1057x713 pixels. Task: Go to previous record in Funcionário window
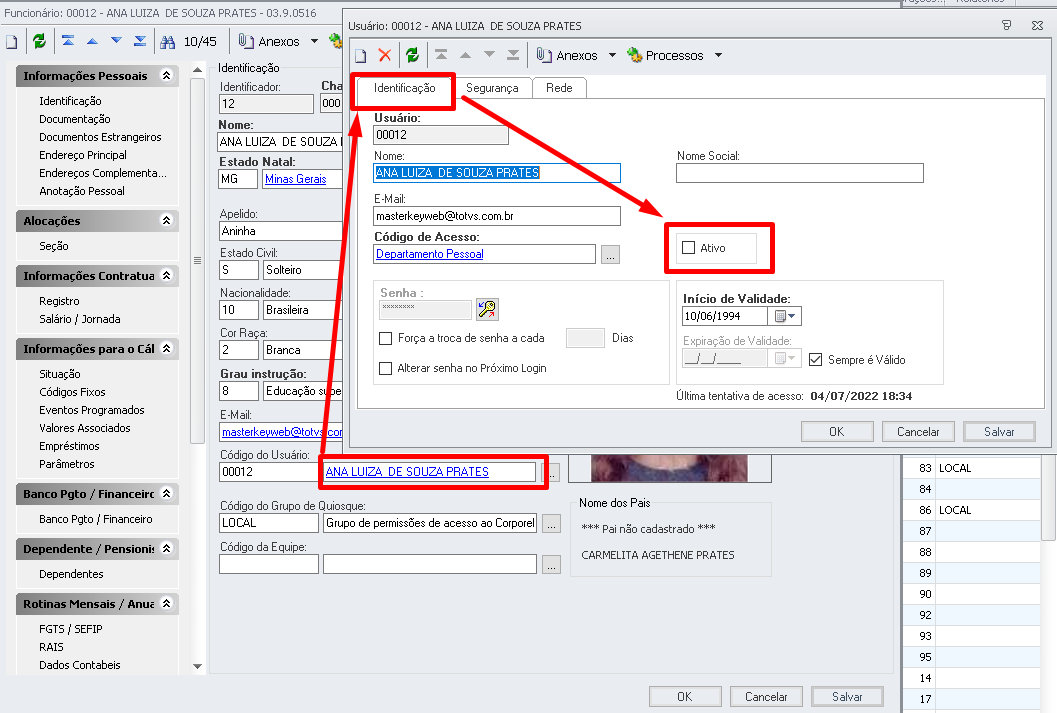(92, 41)
